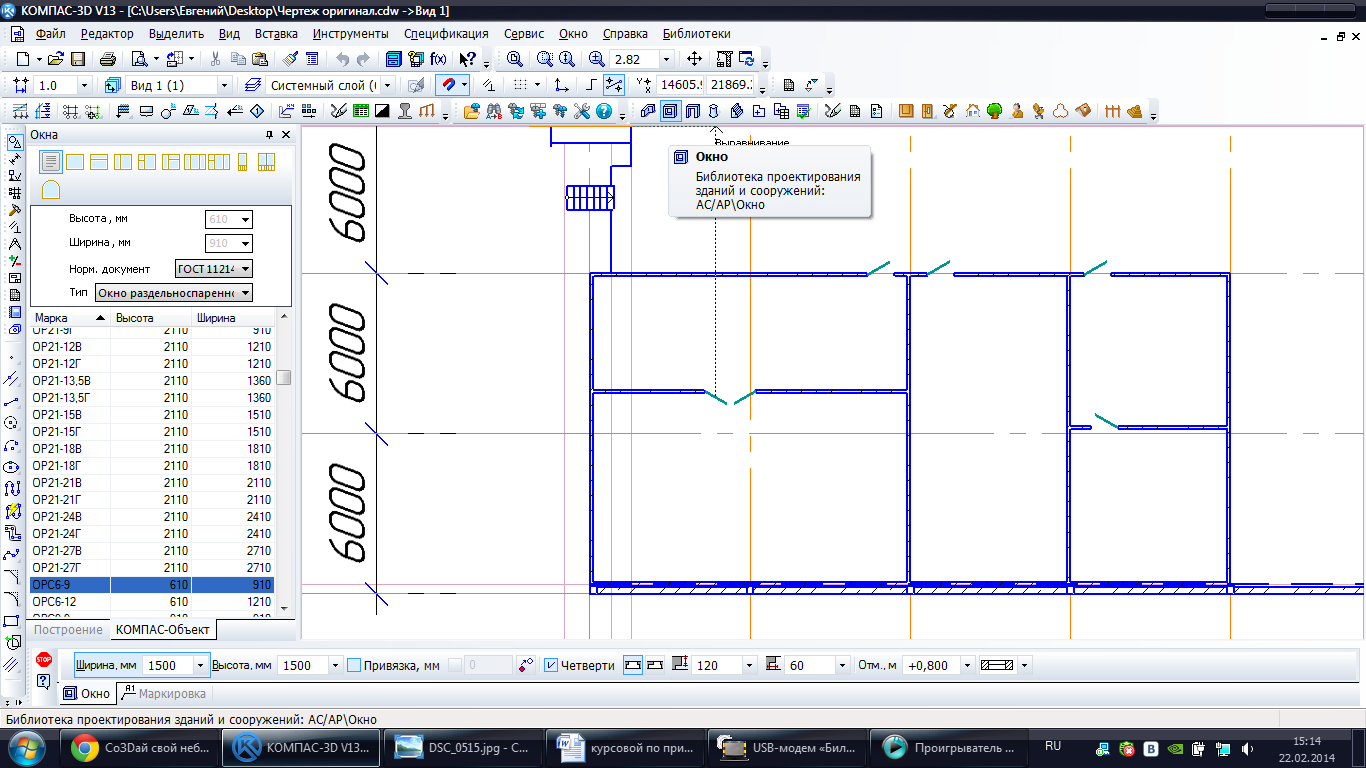Screen dimensions: 1366x768
Task: Toggle the magnet snaps icon
Action: 448,85
